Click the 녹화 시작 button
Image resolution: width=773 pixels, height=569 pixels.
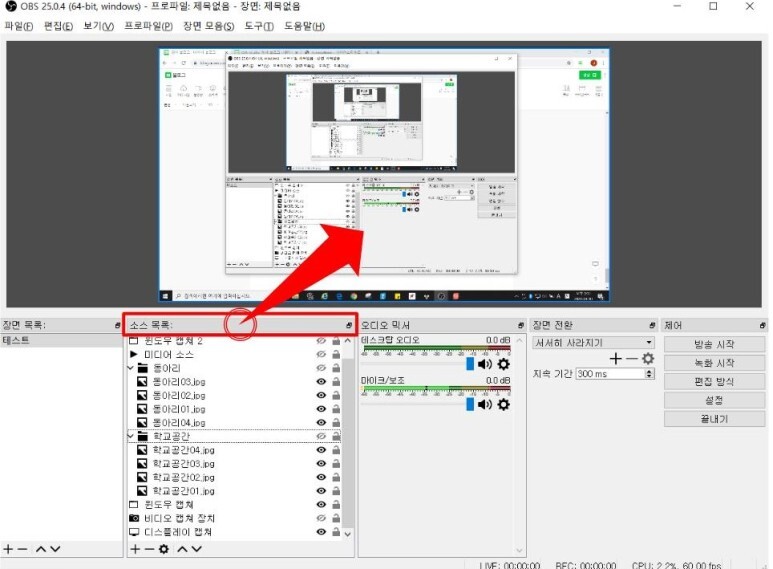pyautogui.click(x=714, y=363)
